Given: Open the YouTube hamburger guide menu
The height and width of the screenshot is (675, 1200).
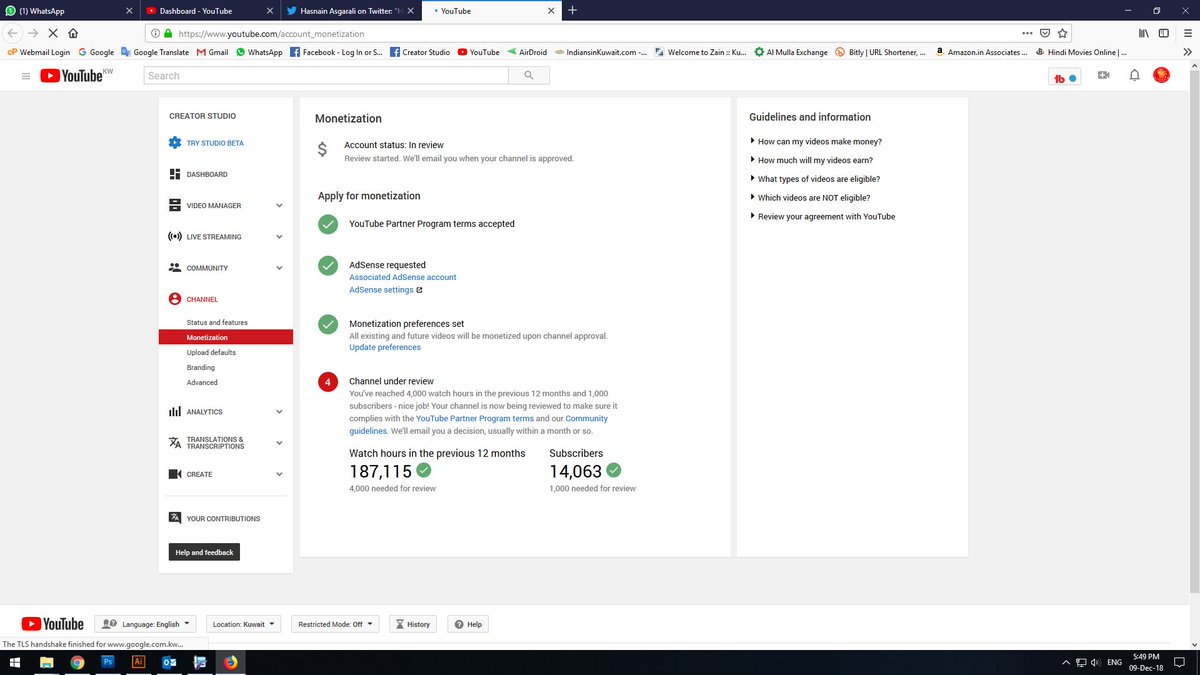Looking at the screenshot, I should 26,75.
